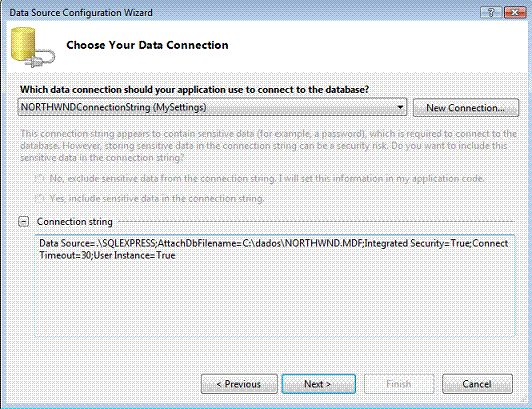
Task: Open the data connection dropdown arrow
Action: [x=400, y=108]
